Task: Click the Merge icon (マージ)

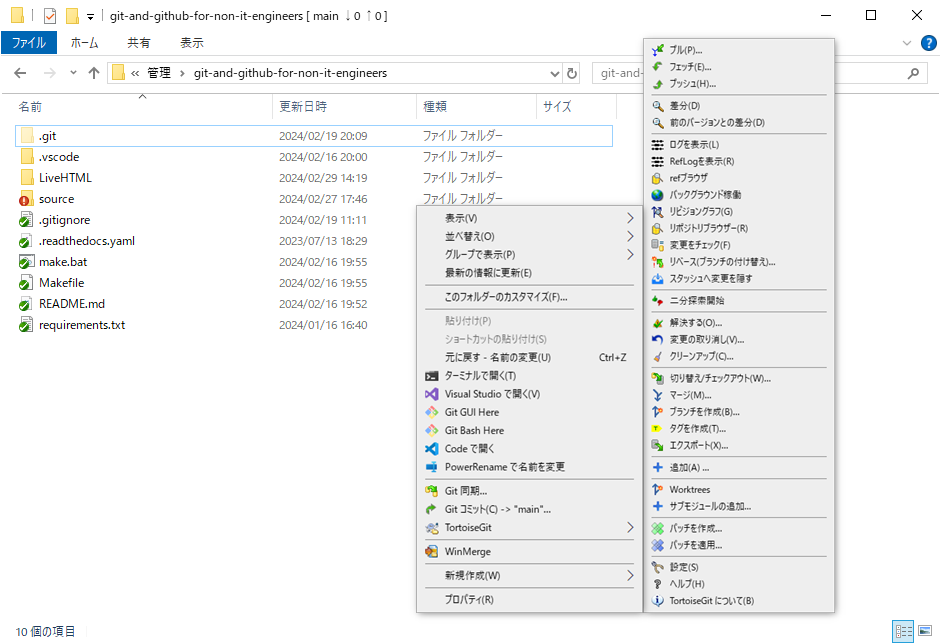Action: click(658, 396)
